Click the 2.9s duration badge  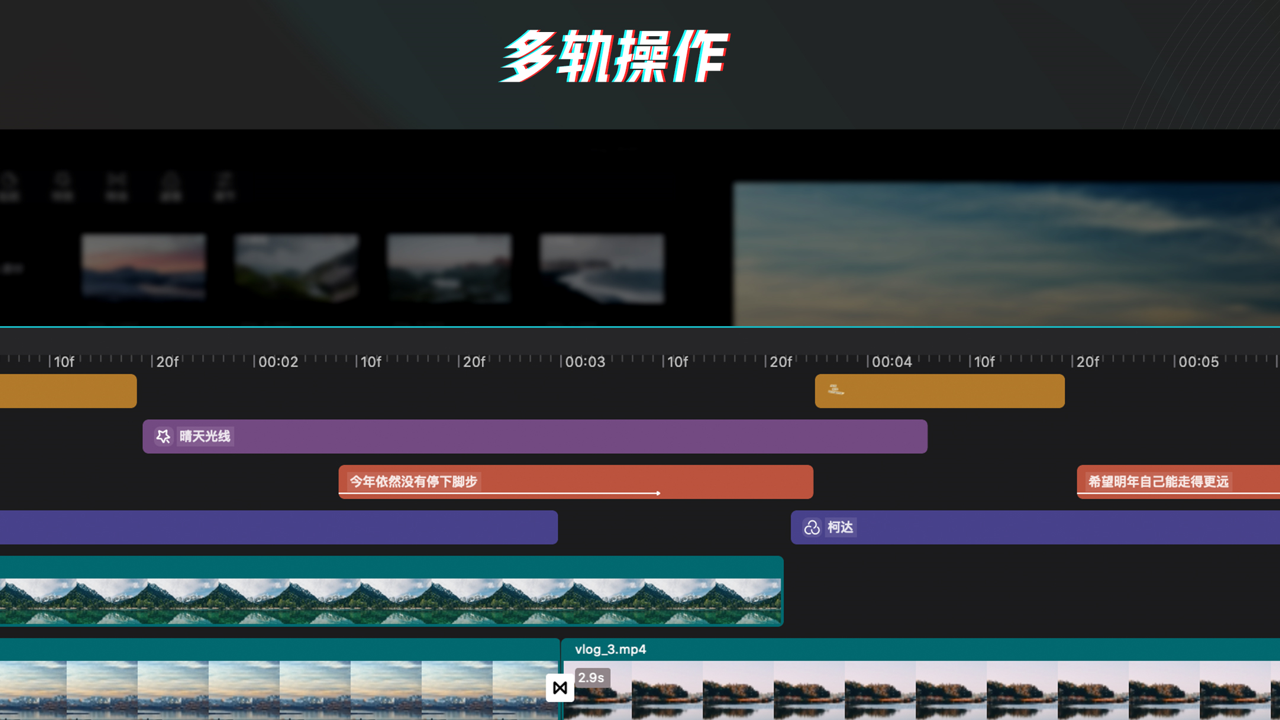click(x=592, y=677)
